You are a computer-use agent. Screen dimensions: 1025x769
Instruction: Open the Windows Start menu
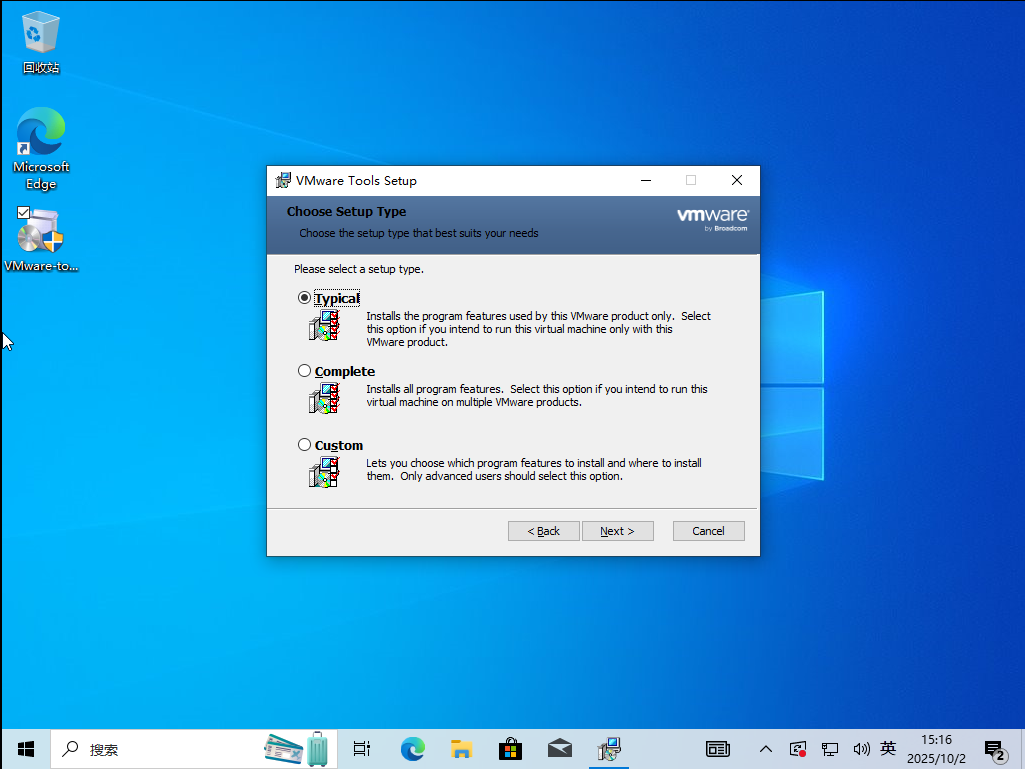[x=25, y=749]
